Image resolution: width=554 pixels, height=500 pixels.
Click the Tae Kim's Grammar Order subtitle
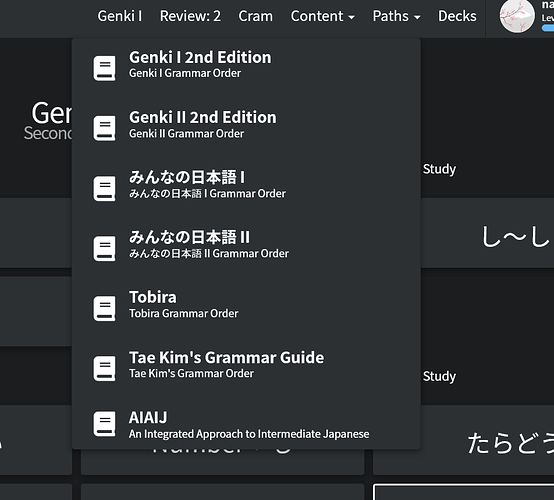(191, 373)
